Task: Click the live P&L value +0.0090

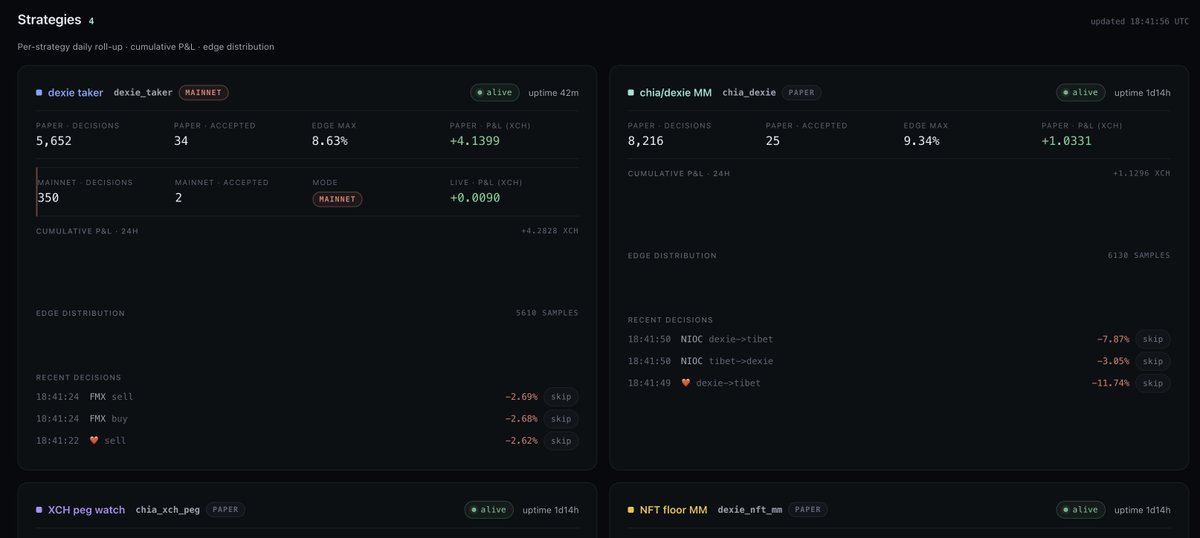Action: (475, 198)
